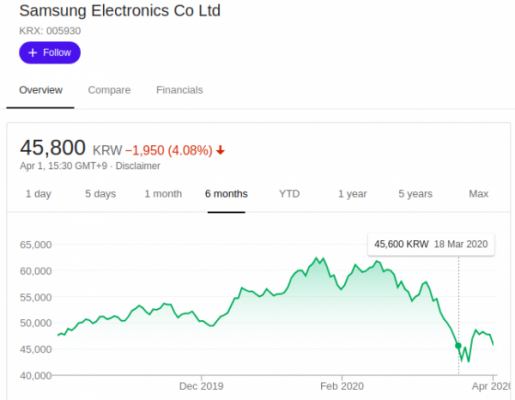Switch chart to 1 month range
Image resolution: width=515 pixels, height=400 pixels.
pyautogui.click(x=163, y=194)
